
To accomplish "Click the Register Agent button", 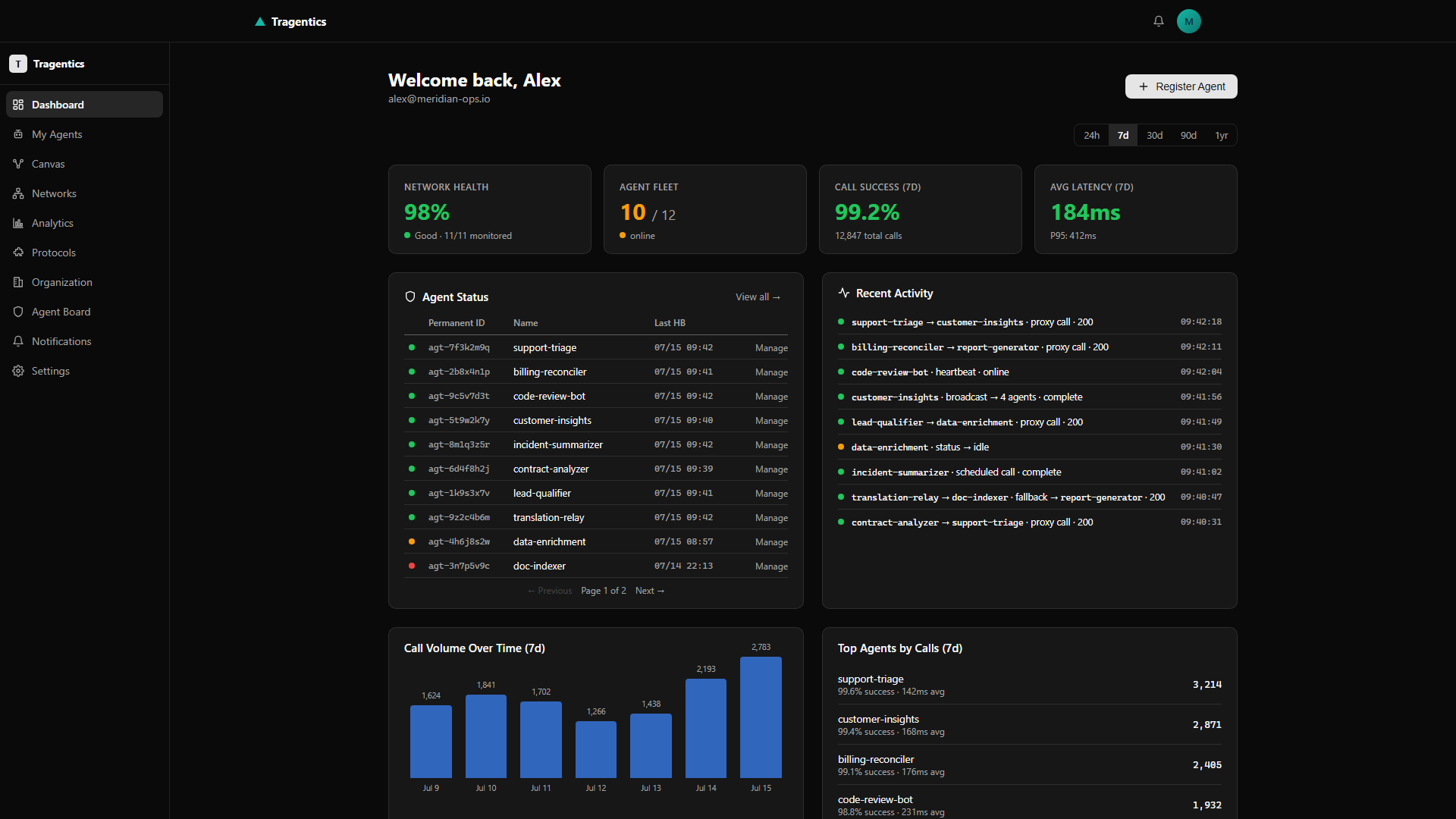I will click(1181, 86).
